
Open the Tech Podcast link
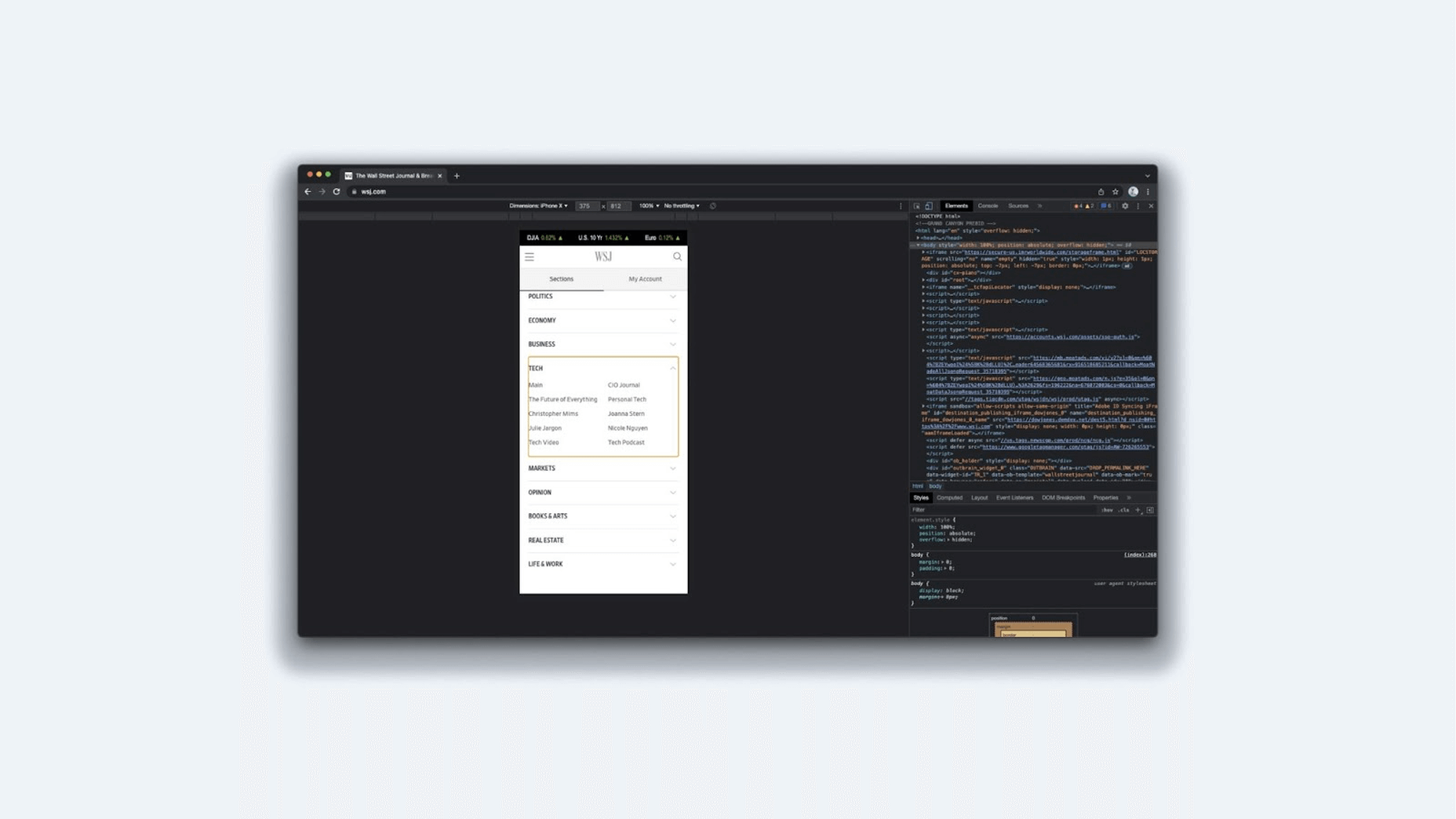tap(626, 442)
